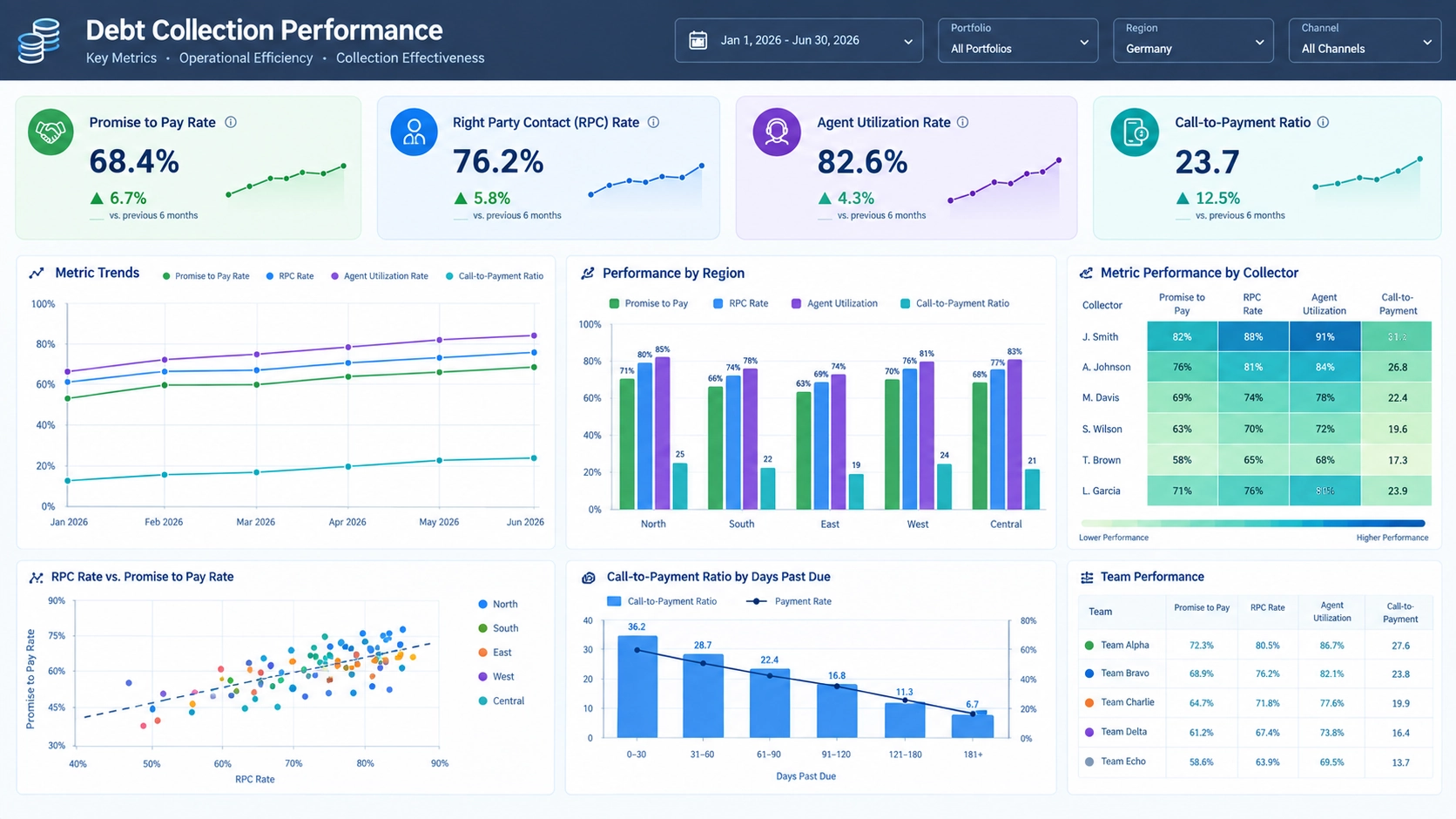
Task: Click the handshake Promise to Pay icon
Action: click(x=51, y=132)
